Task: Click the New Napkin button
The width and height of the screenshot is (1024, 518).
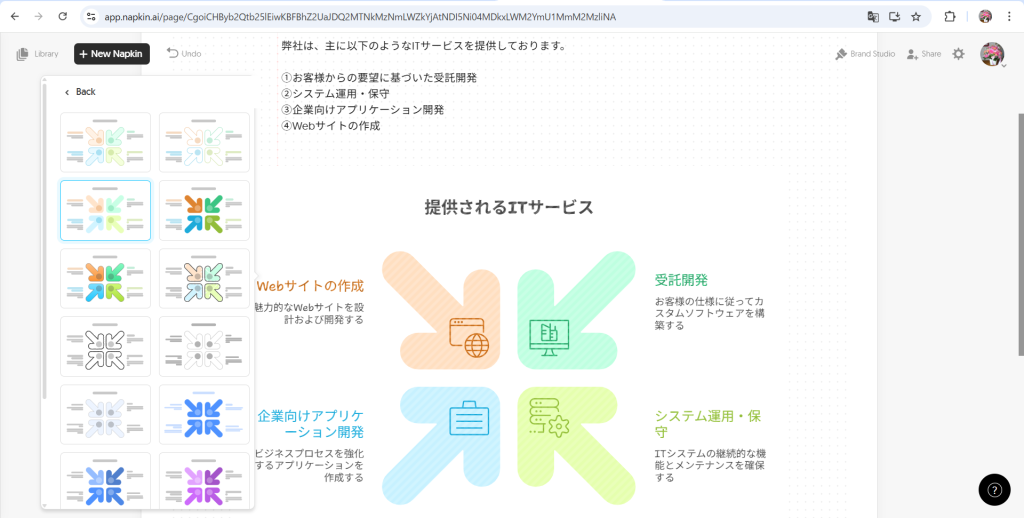Action: (112, 54)
